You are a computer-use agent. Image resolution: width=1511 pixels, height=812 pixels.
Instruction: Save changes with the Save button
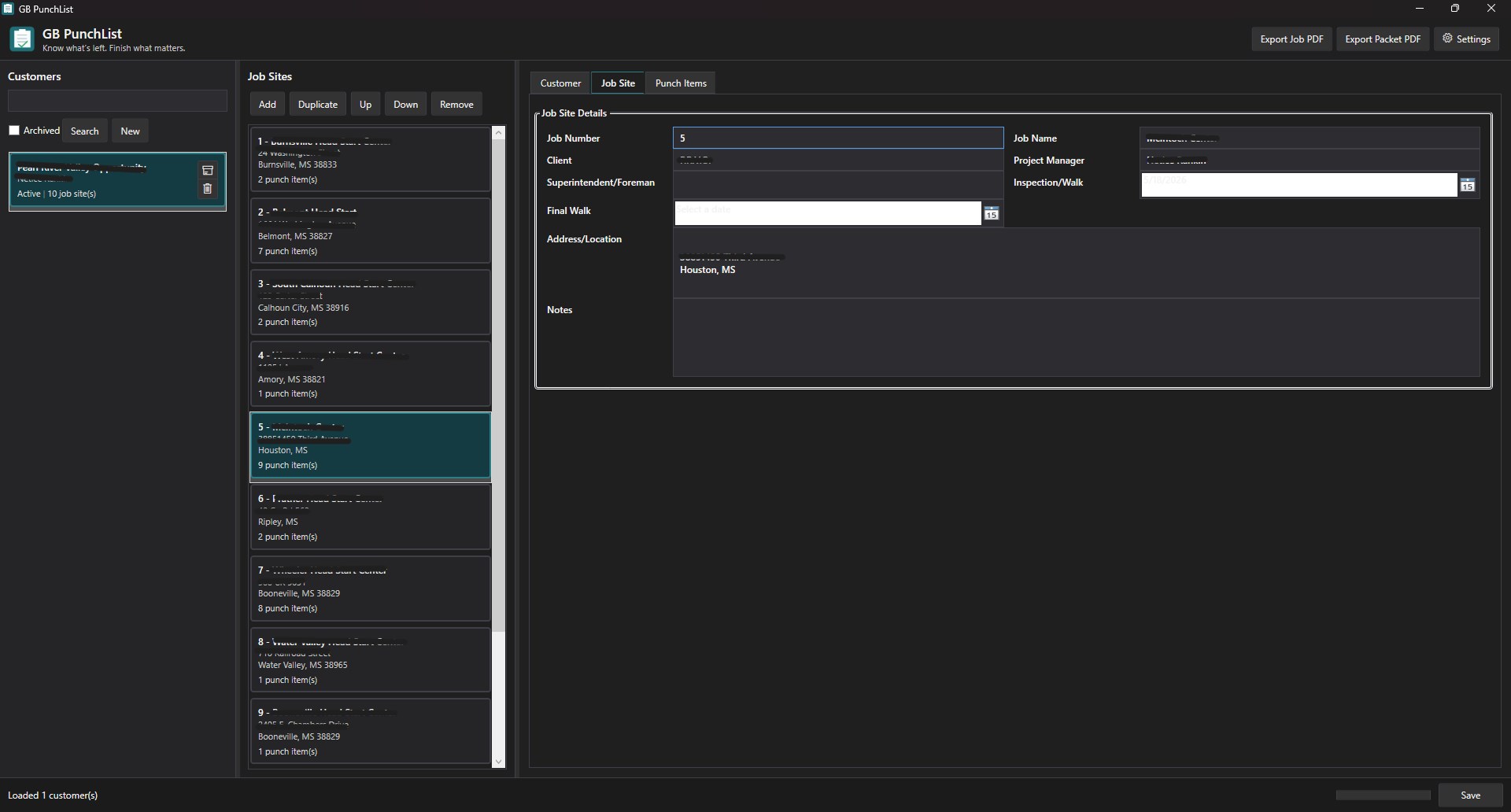[x=1471, y=795]
